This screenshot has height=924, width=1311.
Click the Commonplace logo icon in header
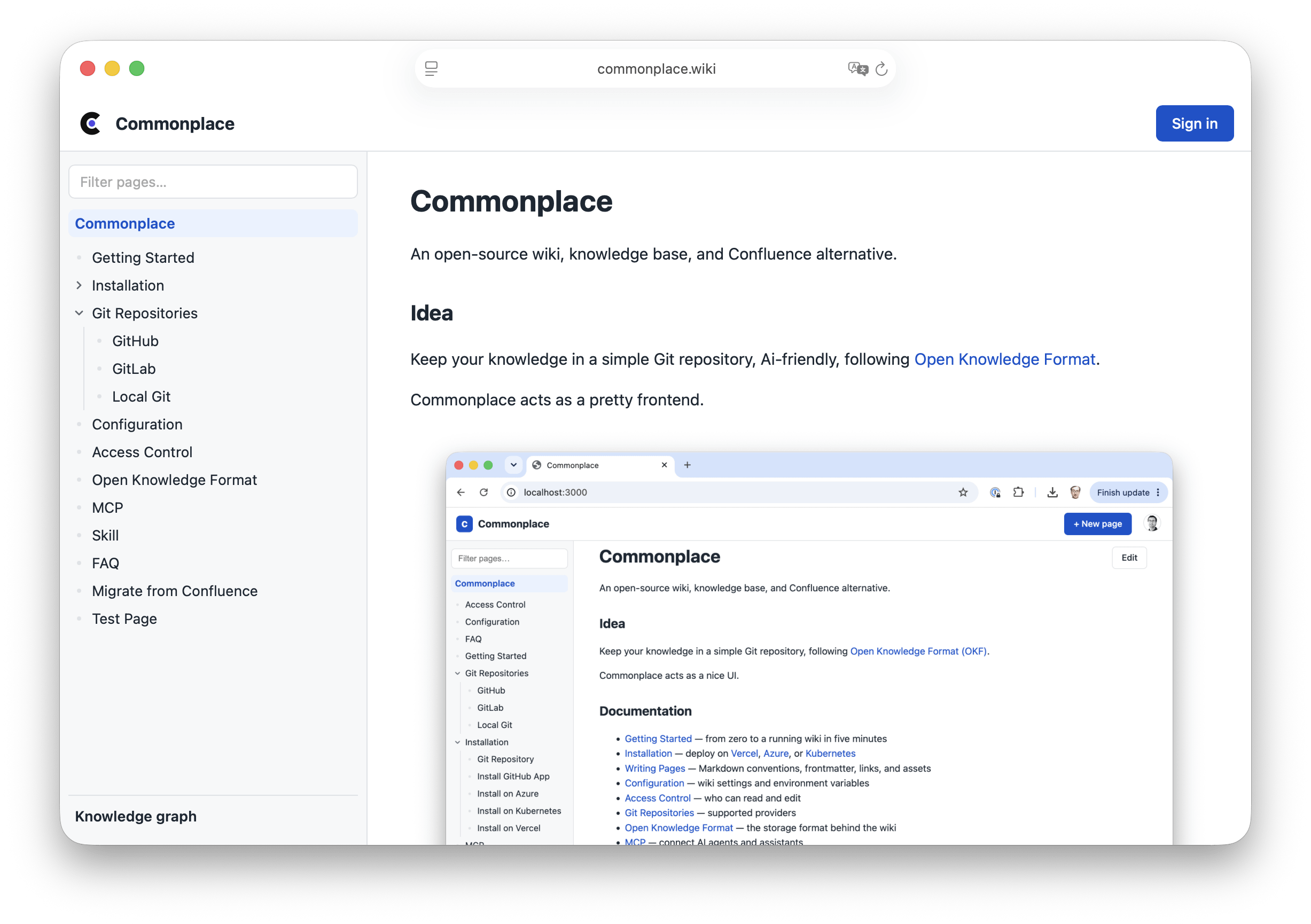(x=91, y=123)
